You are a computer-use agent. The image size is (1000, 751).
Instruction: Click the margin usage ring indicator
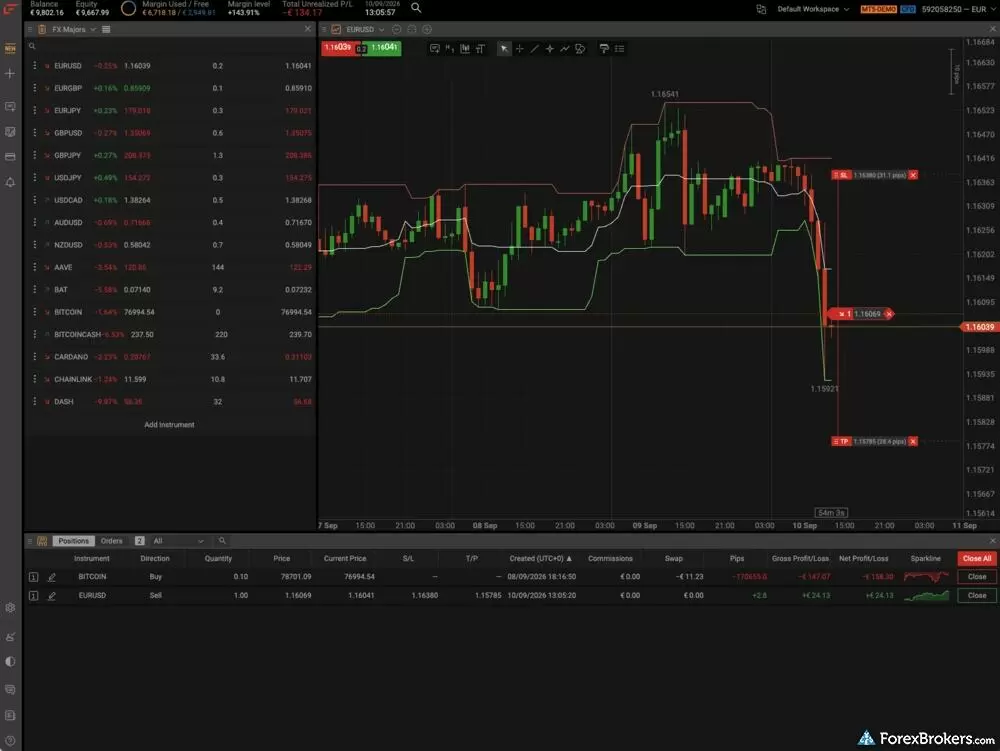tap(128, 8)
